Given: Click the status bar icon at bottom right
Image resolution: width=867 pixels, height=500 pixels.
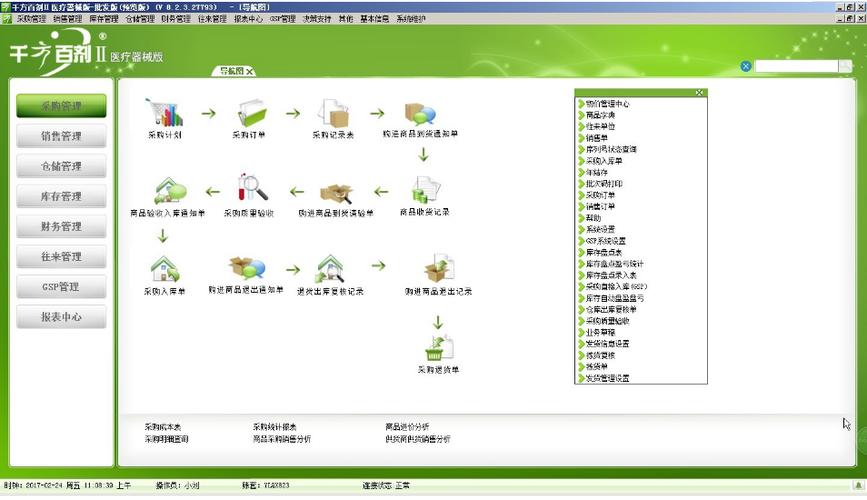Looking at the screenshot, I should 858,486.
